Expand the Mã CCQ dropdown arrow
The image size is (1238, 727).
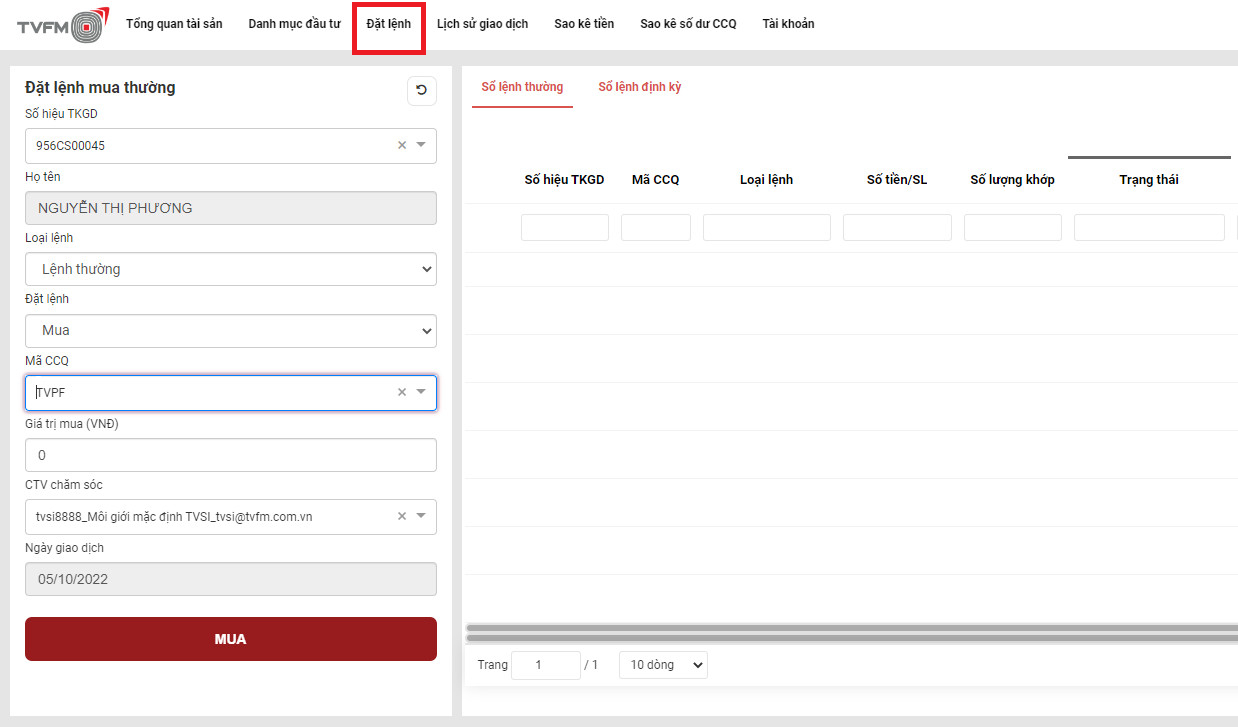tap(421, 392)
